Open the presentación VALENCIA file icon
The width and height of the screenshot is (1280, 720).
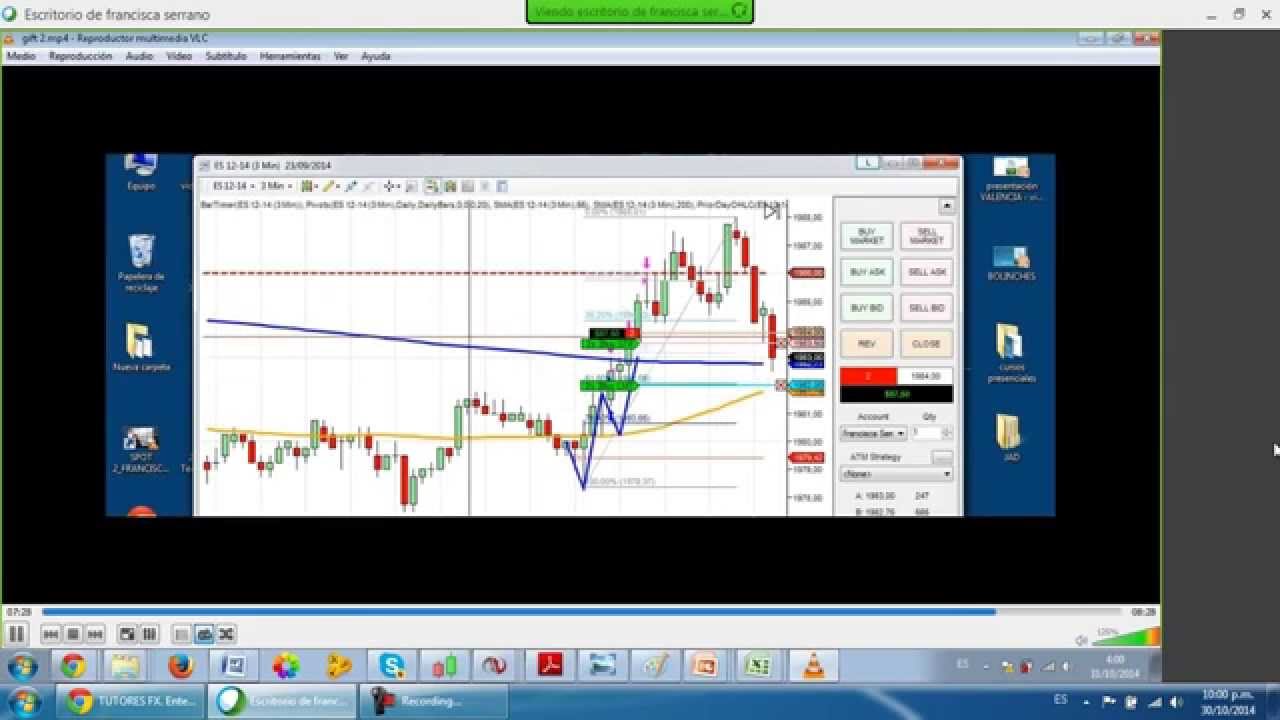[x=1011, y=179]
